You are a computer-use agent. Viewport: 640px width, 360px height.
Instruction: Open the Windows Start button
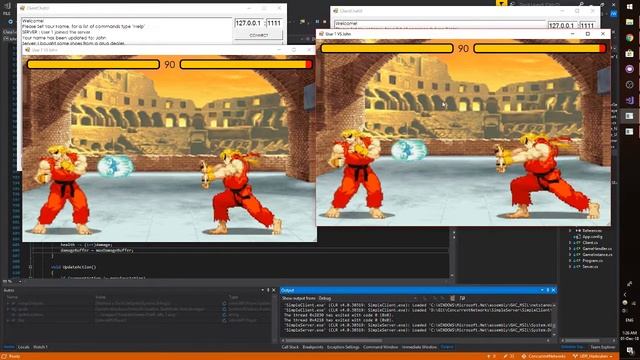(629, 7)
